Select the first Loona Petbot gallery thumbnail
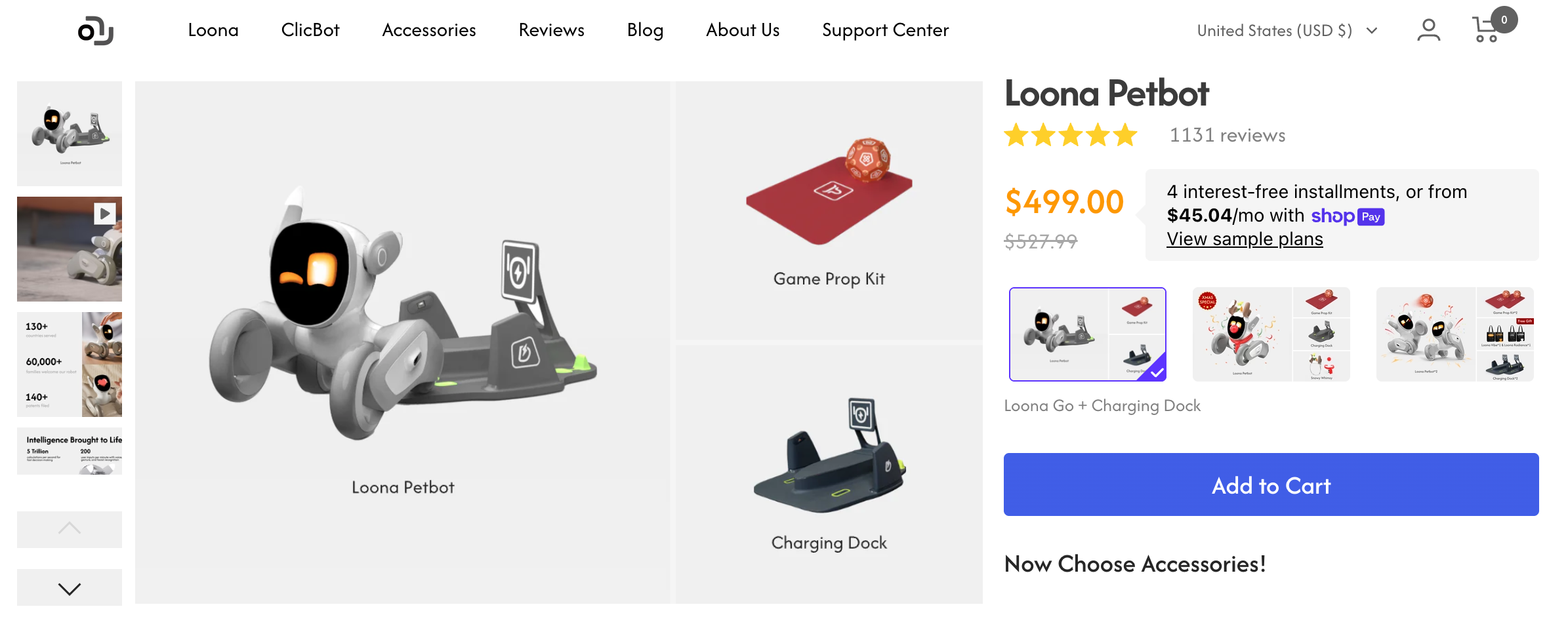This screenshot has height=632, width=1568. (70, 134)
